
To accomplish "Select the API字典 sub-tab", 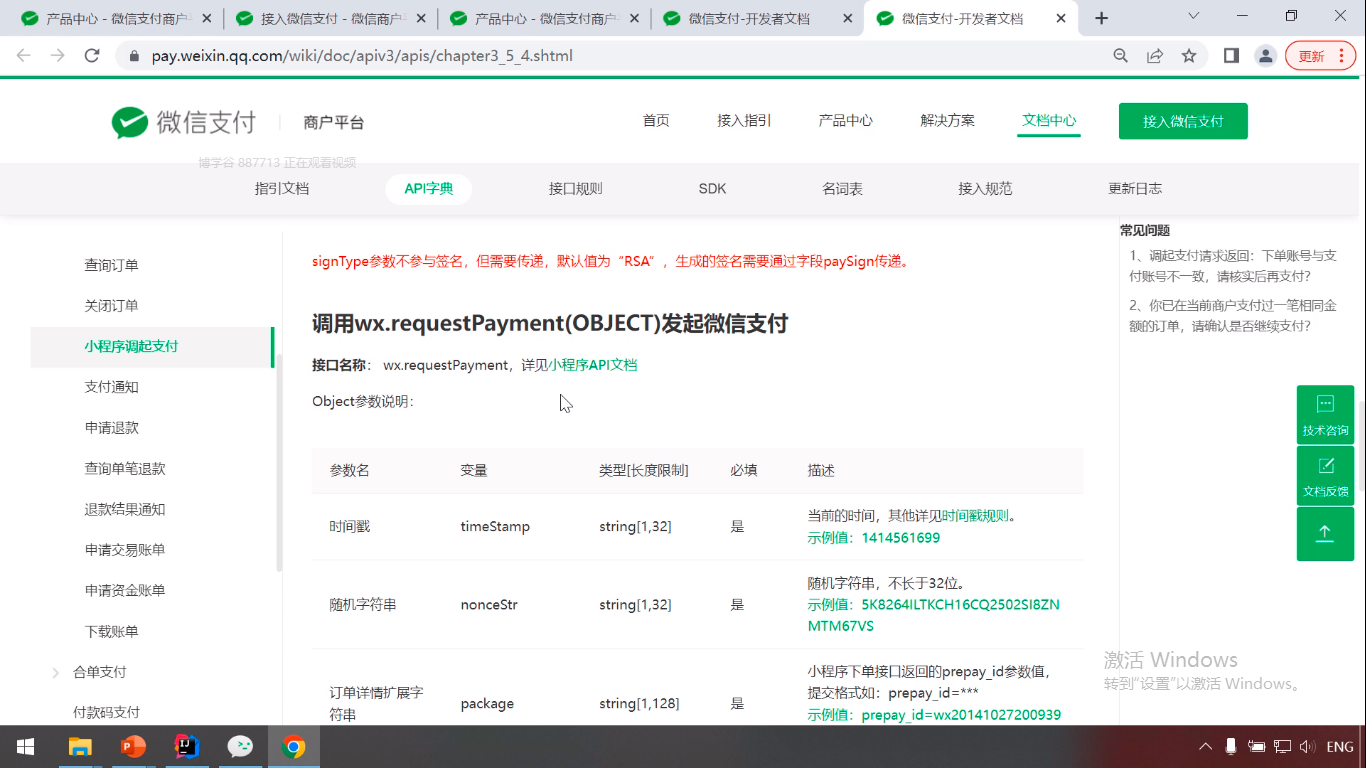I will (x=429, y=189).
